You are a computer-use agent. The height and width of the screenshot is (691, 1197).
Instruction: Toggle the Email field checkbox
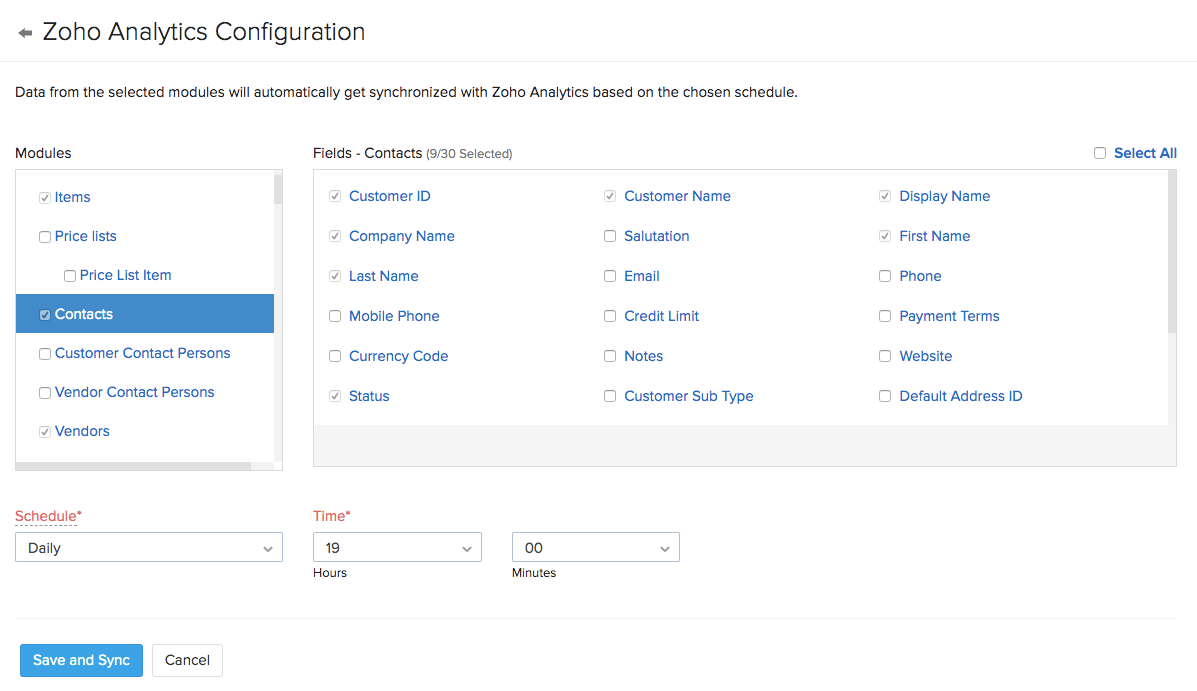click(610, 276)
